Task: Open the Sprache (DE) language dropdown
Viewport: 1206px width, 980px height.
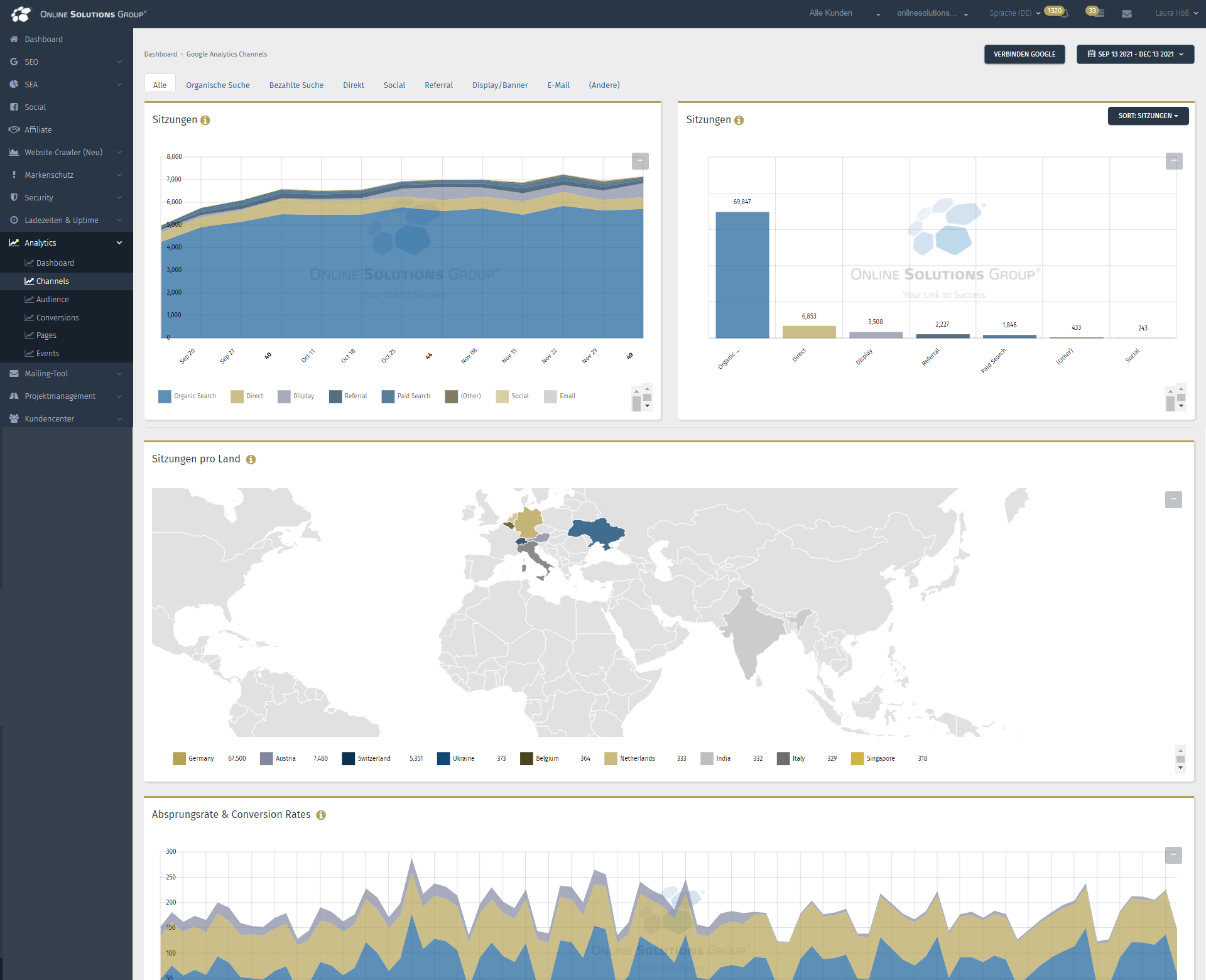Action: (1010, 13)
